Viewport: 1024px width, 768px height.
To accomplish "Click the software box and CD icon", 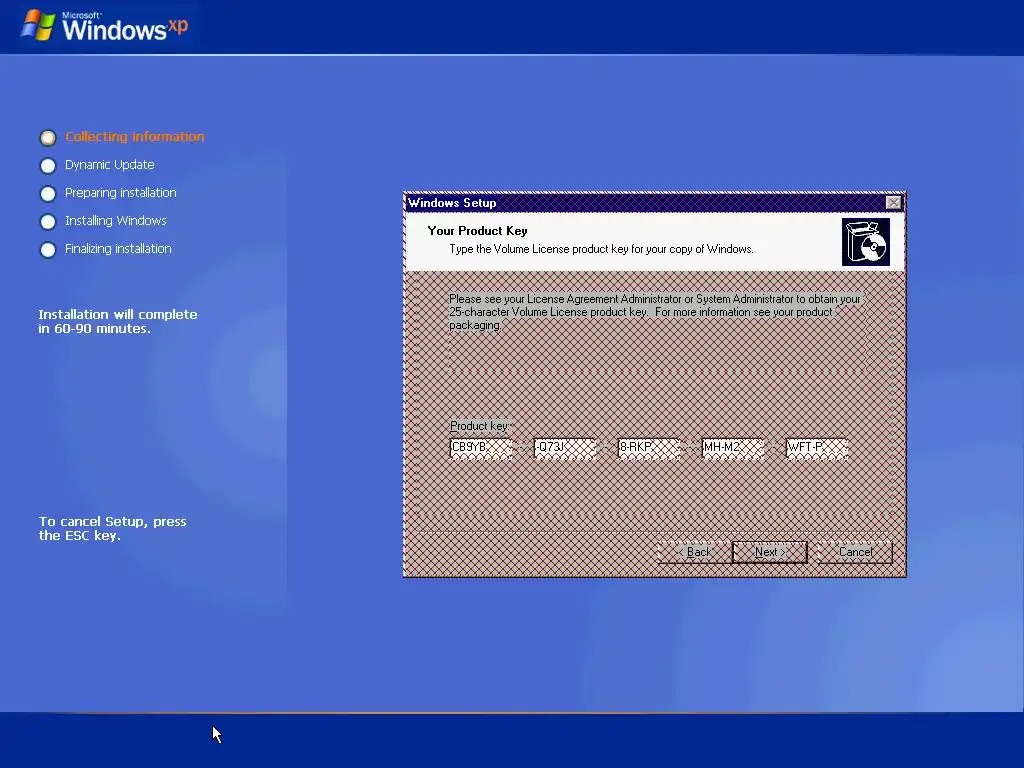I will pos(865,242).
